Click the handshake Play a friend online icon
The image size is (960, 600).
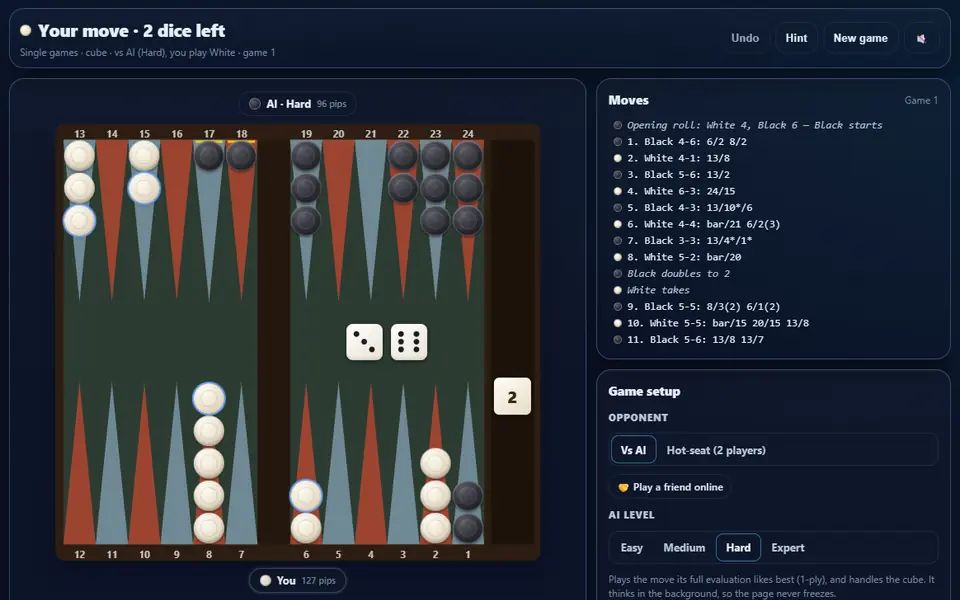coord(623,487)
